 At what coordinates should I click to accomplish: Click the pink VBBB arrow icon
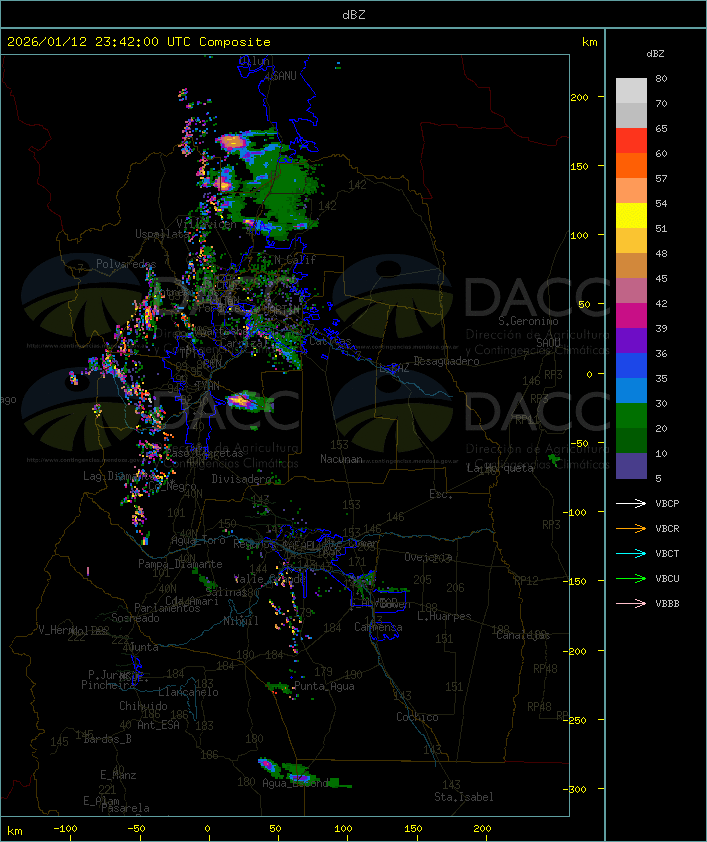click(631, 604)
